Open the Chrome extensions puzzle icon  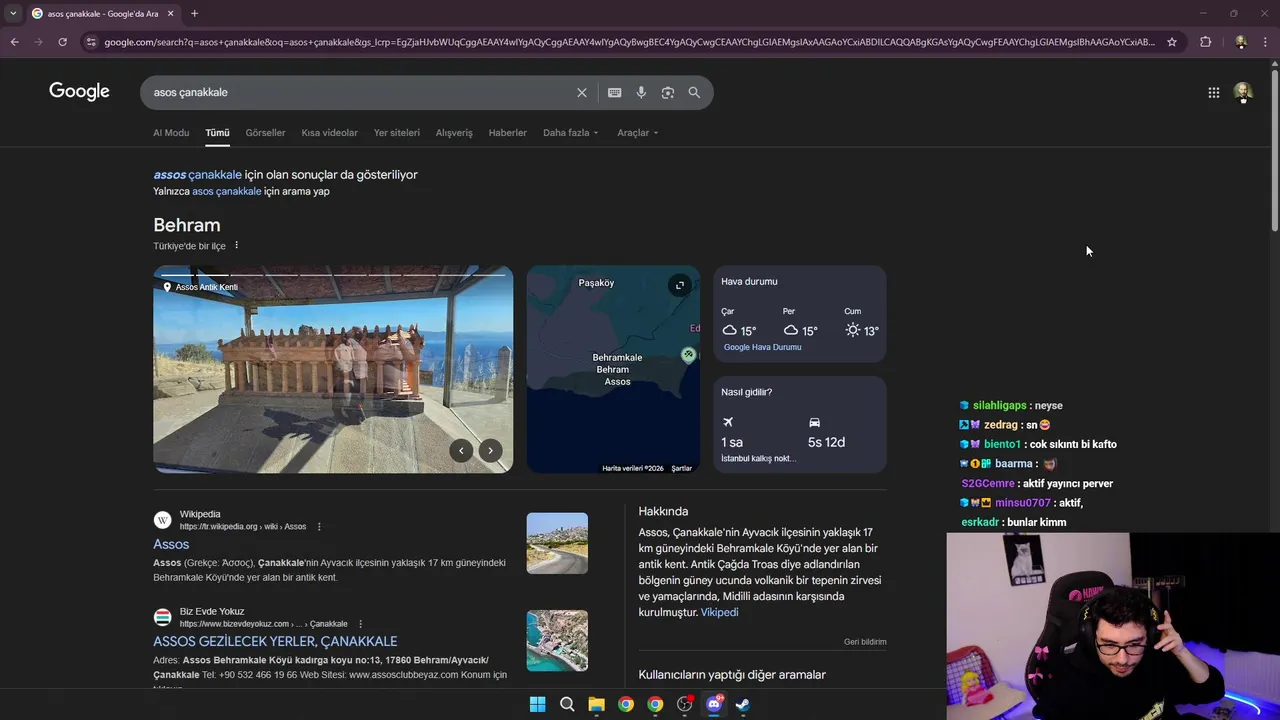(x=1205, y=42)
